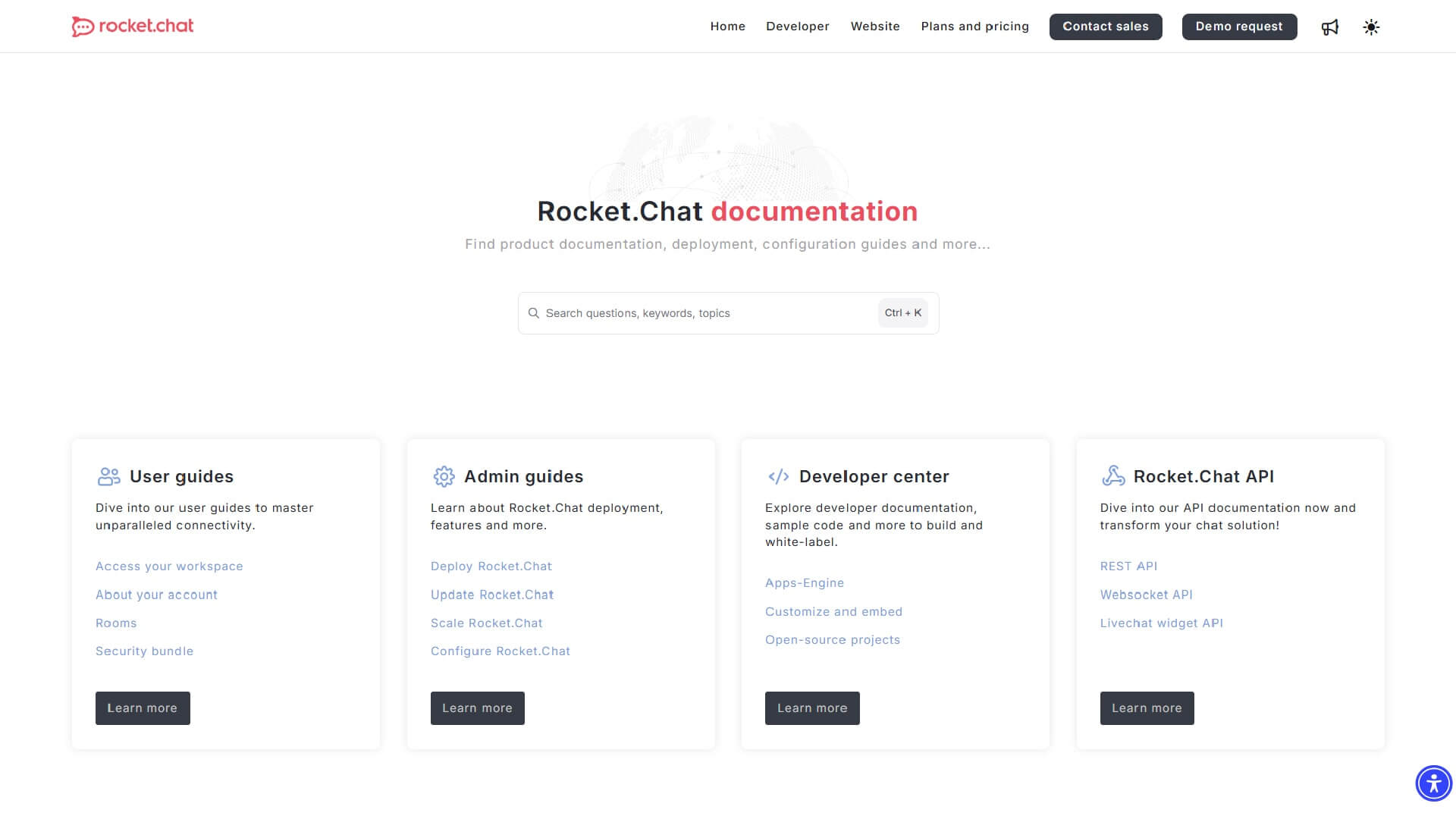
Task: Click Learn more under Rocket.Chat API
Action: coord(1147,708)
